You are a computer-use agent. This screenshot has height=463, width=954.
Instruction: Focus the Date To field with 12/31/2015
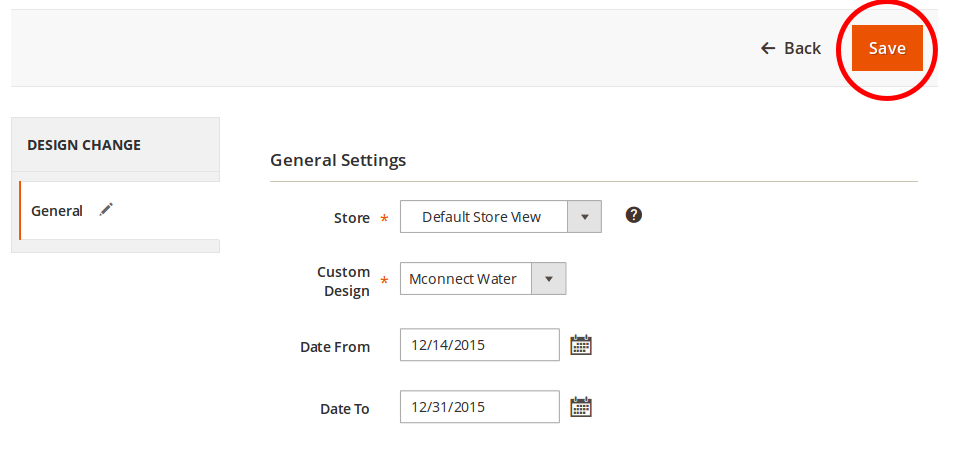pyautogui.click(x=479, y=407)
